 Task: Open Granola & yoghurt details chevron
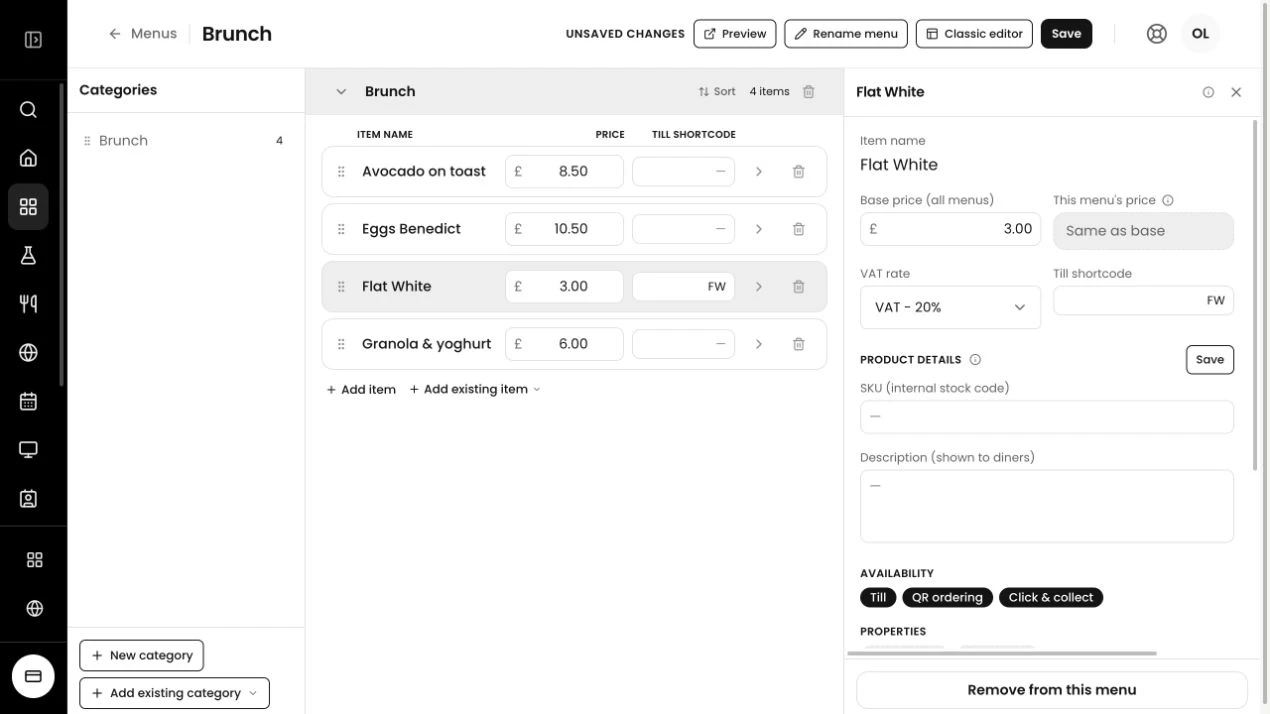tap(759, 344)
